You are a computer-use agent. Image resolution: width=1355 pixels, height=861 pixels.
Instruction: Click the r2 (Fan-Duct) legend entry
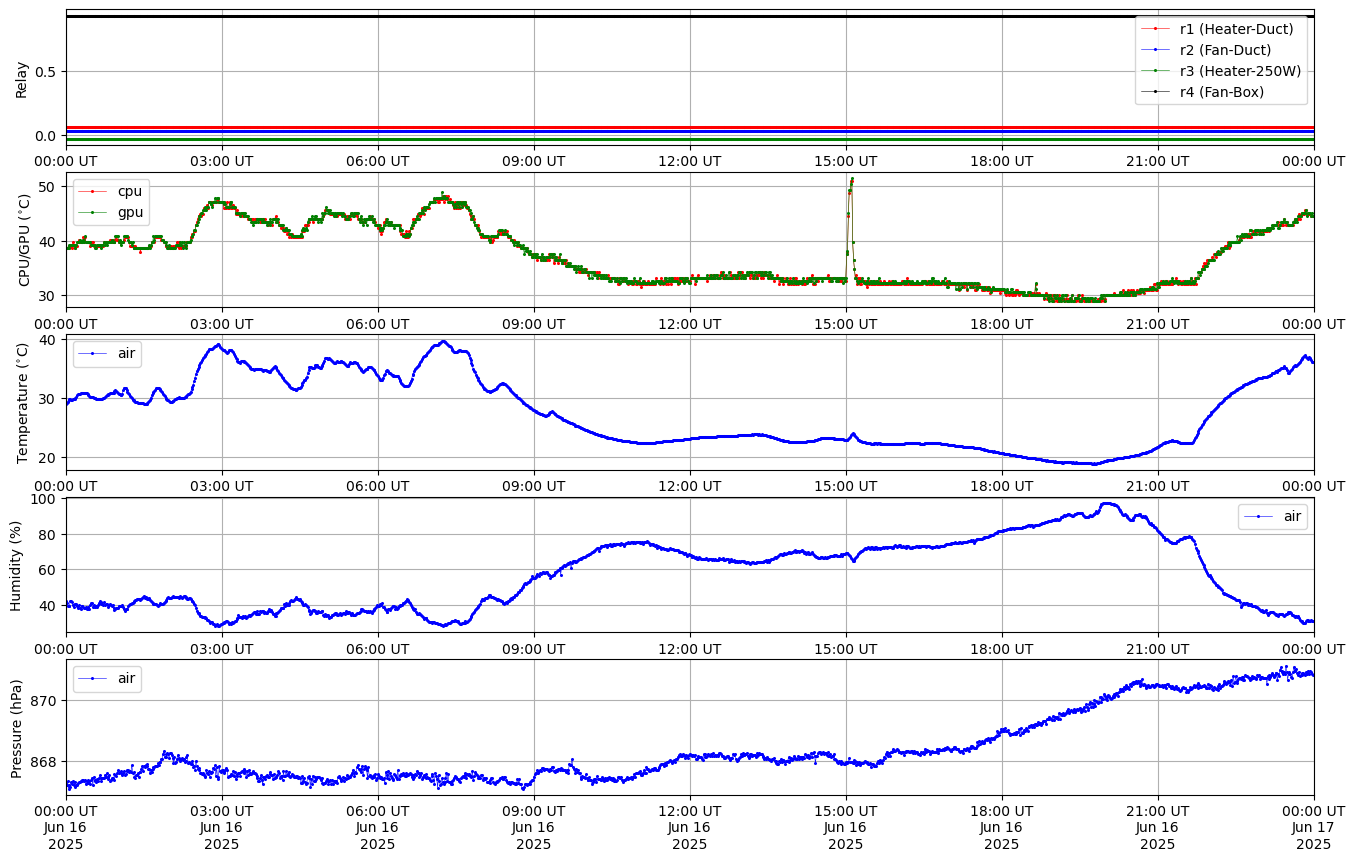tap(1211, 49)
